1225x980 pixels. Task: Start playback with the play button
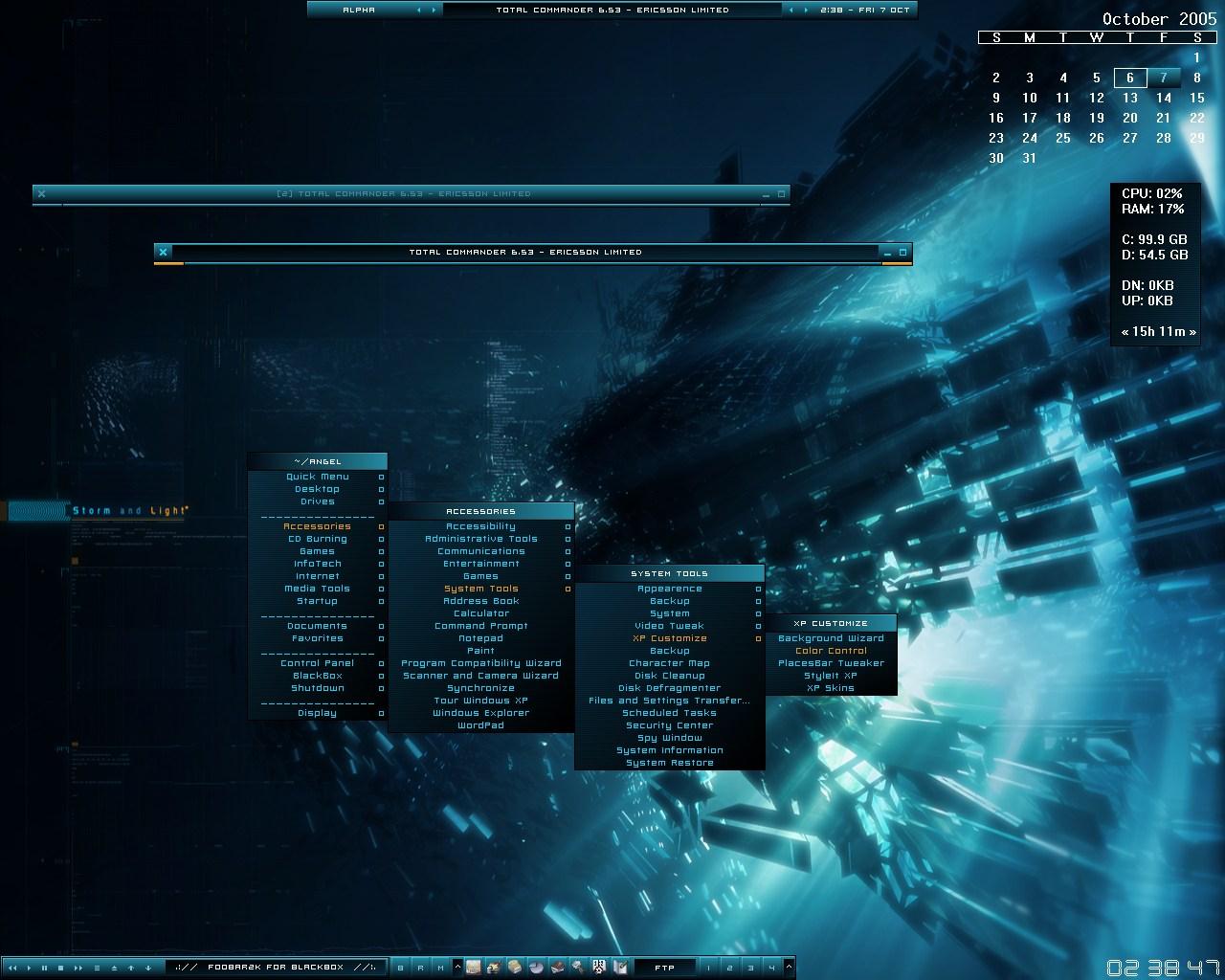(x=29, y=968)
